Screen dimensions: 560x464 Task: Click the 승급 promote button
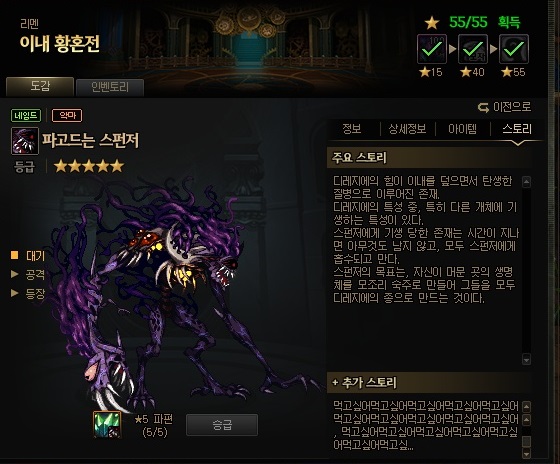pos(222,425)
